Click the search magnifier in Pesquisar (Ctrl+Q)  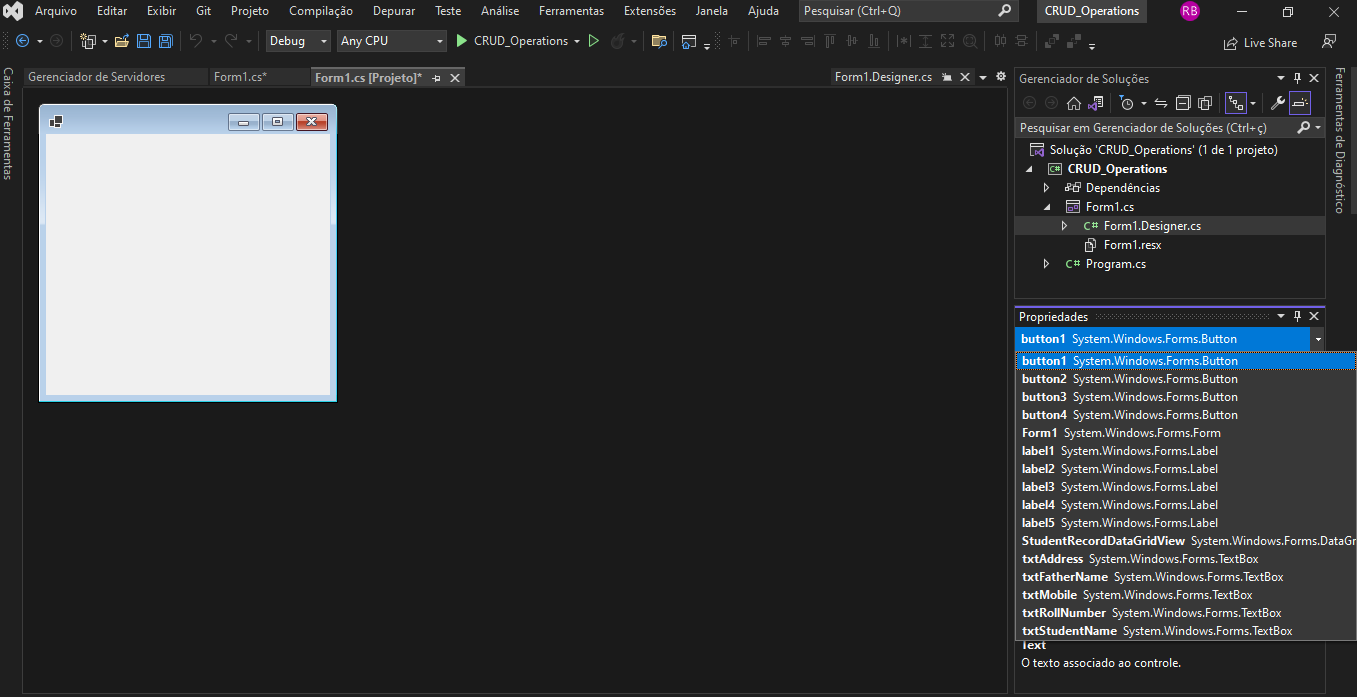[x=1005, y=11]
